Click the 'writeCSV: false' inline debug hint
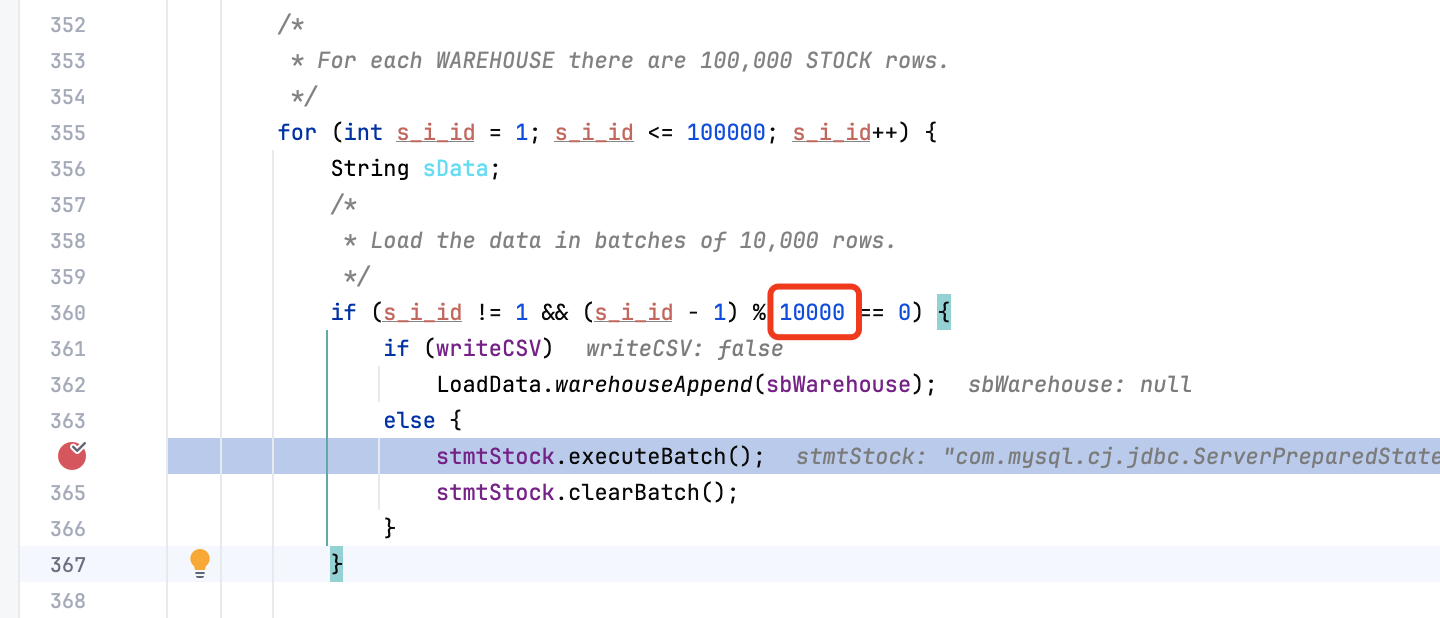Screen dimensions: 1440x618 pos(684,349)
